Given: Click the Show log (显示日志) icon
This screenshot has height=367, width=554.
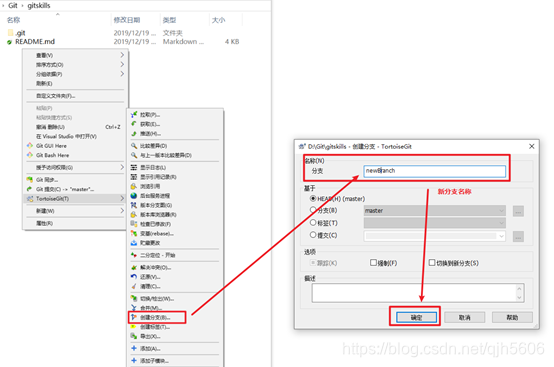Looking at the screenshot, I should pos(134,167).
